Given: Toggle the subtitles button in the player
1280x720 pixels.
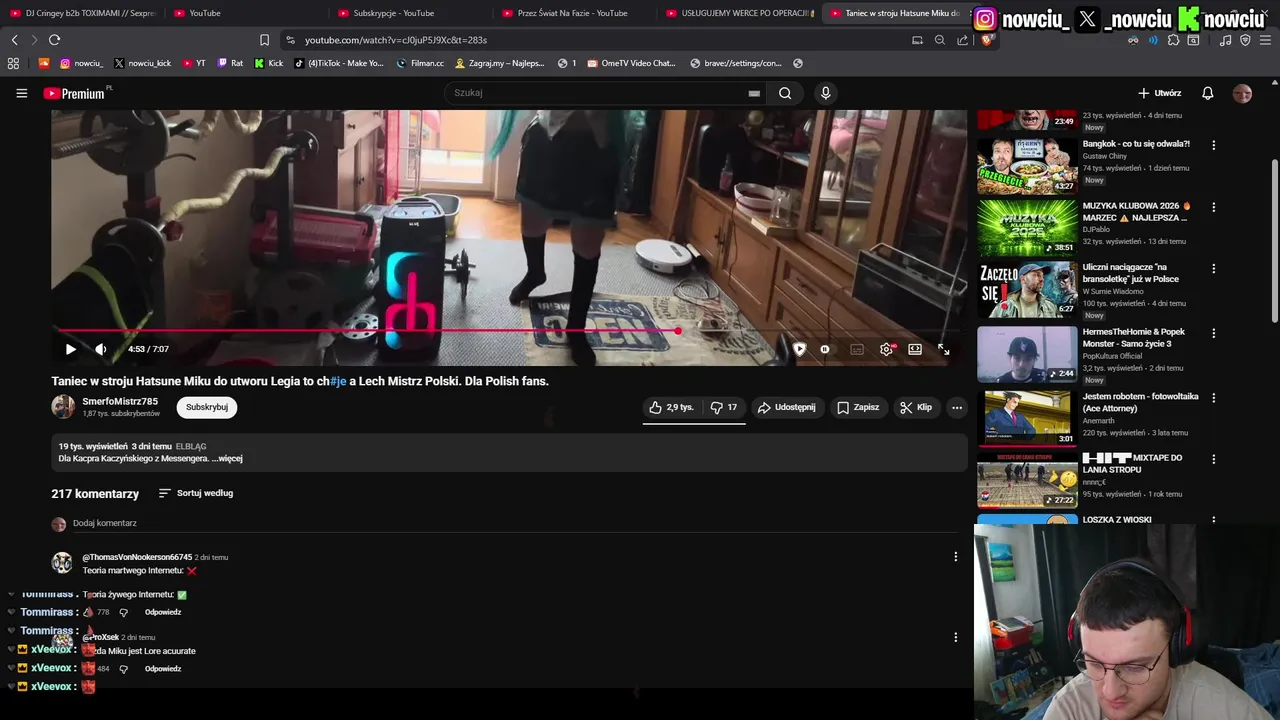Looking at the screenshot, I should (x=857, y=349).
